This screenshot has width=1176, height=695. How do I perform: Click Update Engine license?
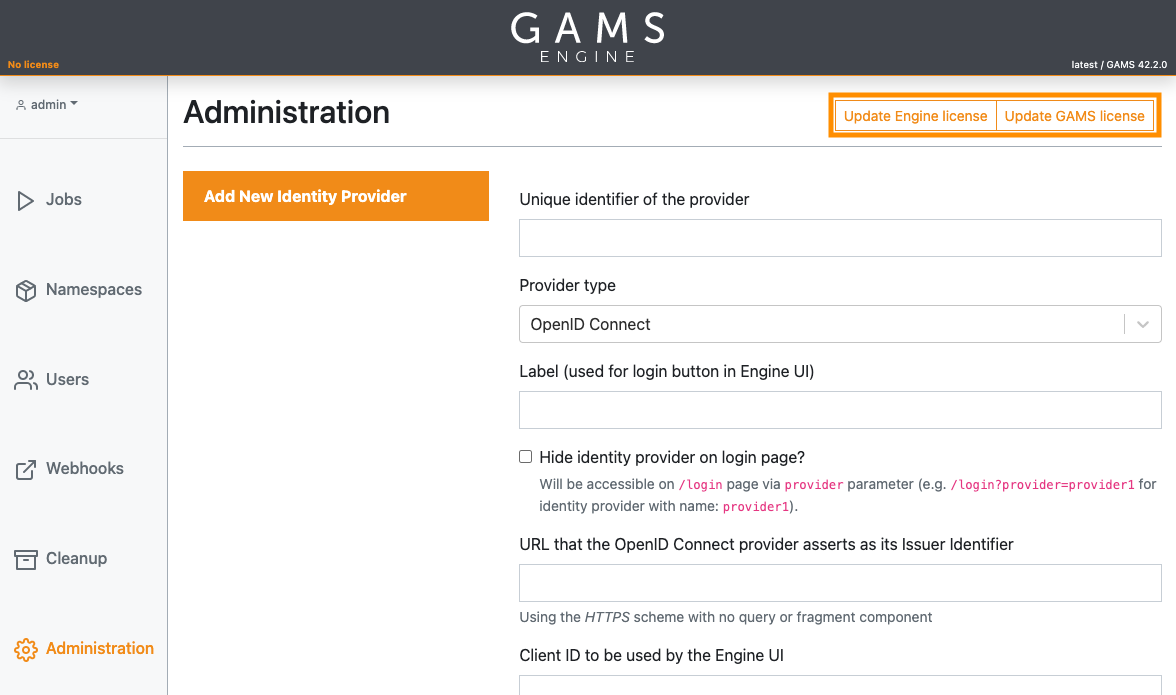914,116
